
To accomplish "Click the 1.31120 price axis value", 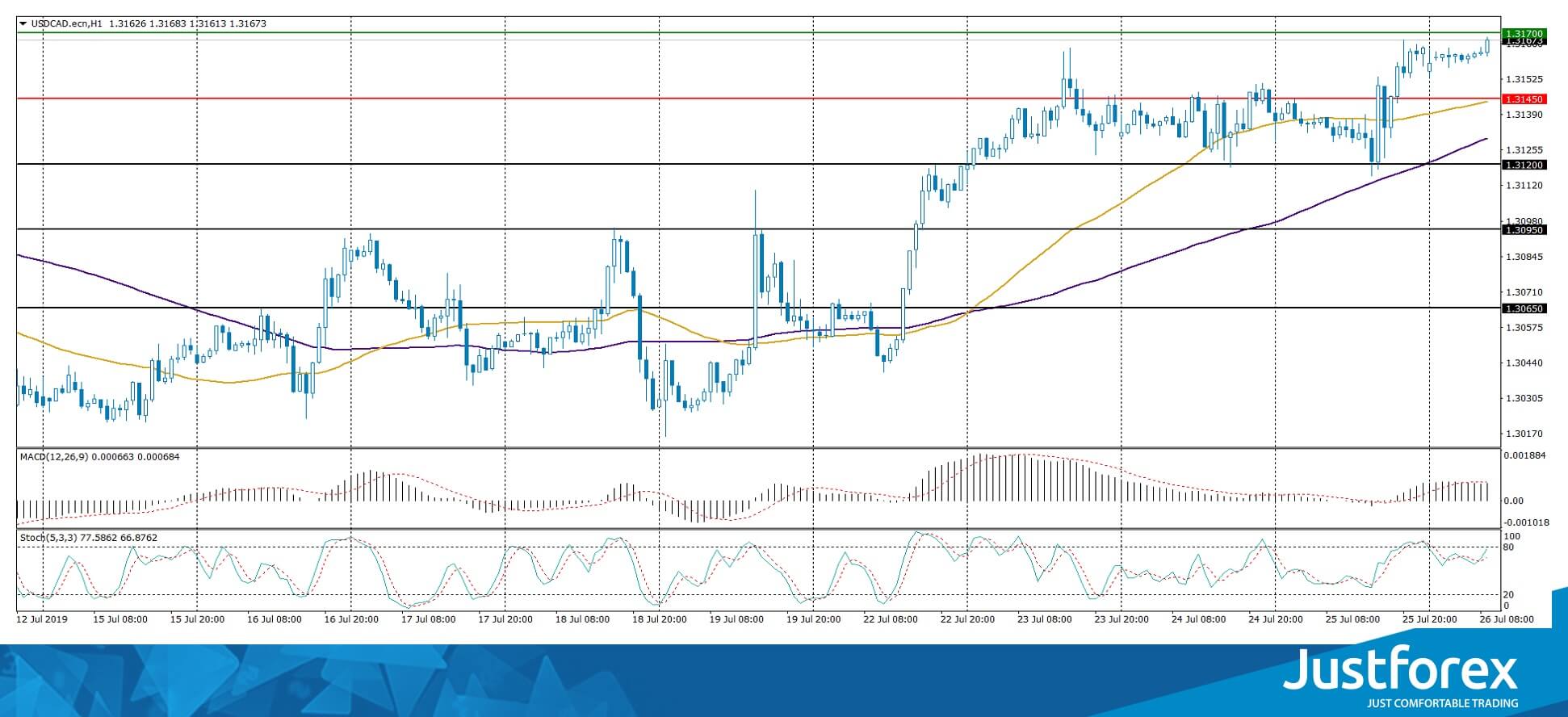I will coord(1524,186).
